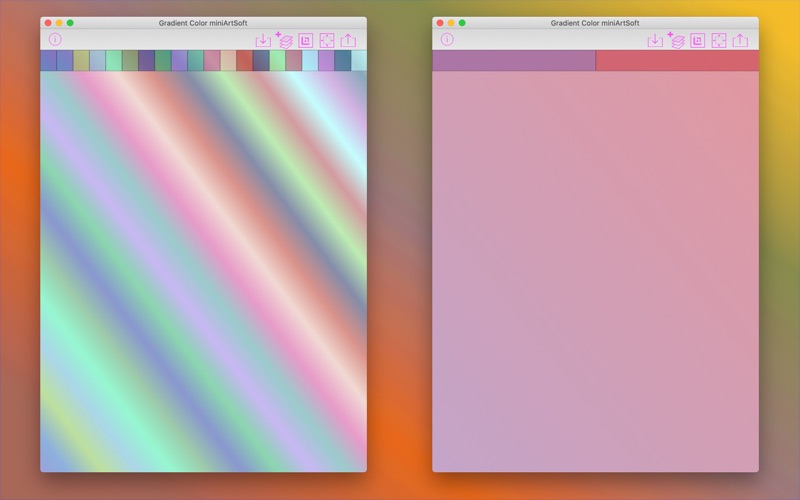The width and height of the screenshot is (800, 500).
Task: Select the nested squares icon in the right window
Action: (x=698, y=40)
